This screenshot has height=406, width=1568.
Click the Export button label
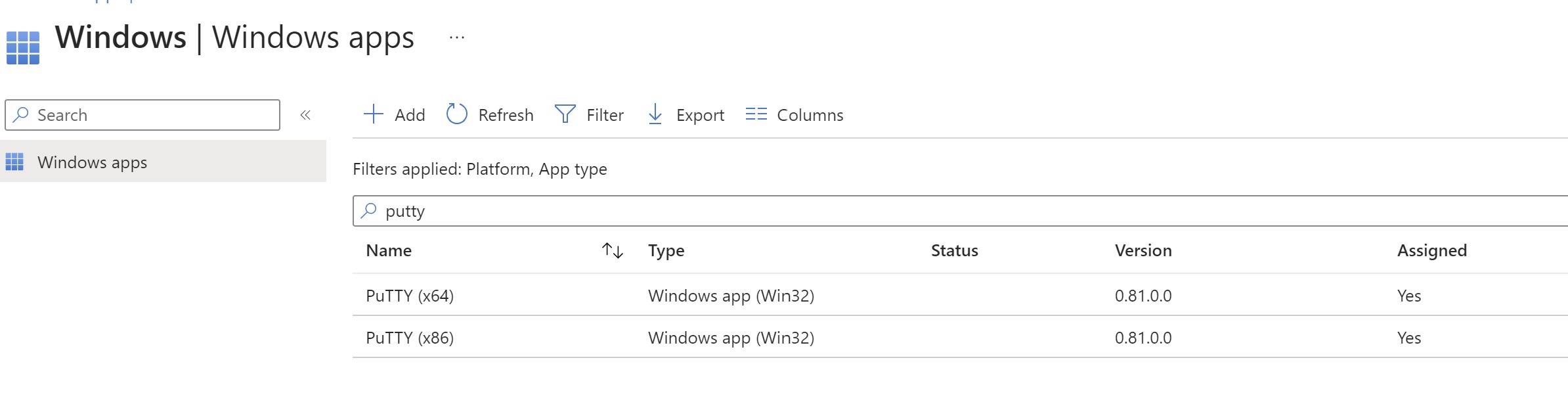pos(700,115)
